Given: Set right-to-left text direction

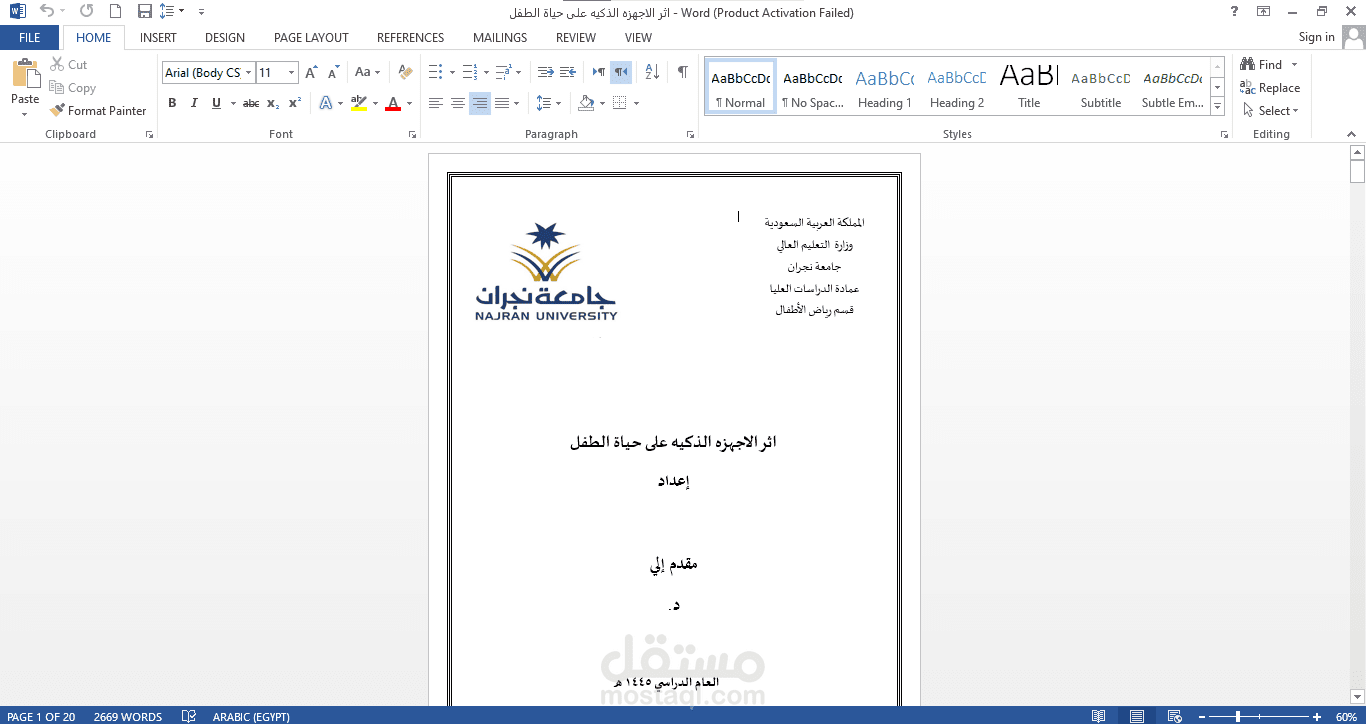Looking at the screenshot, I should coord(621,72).
